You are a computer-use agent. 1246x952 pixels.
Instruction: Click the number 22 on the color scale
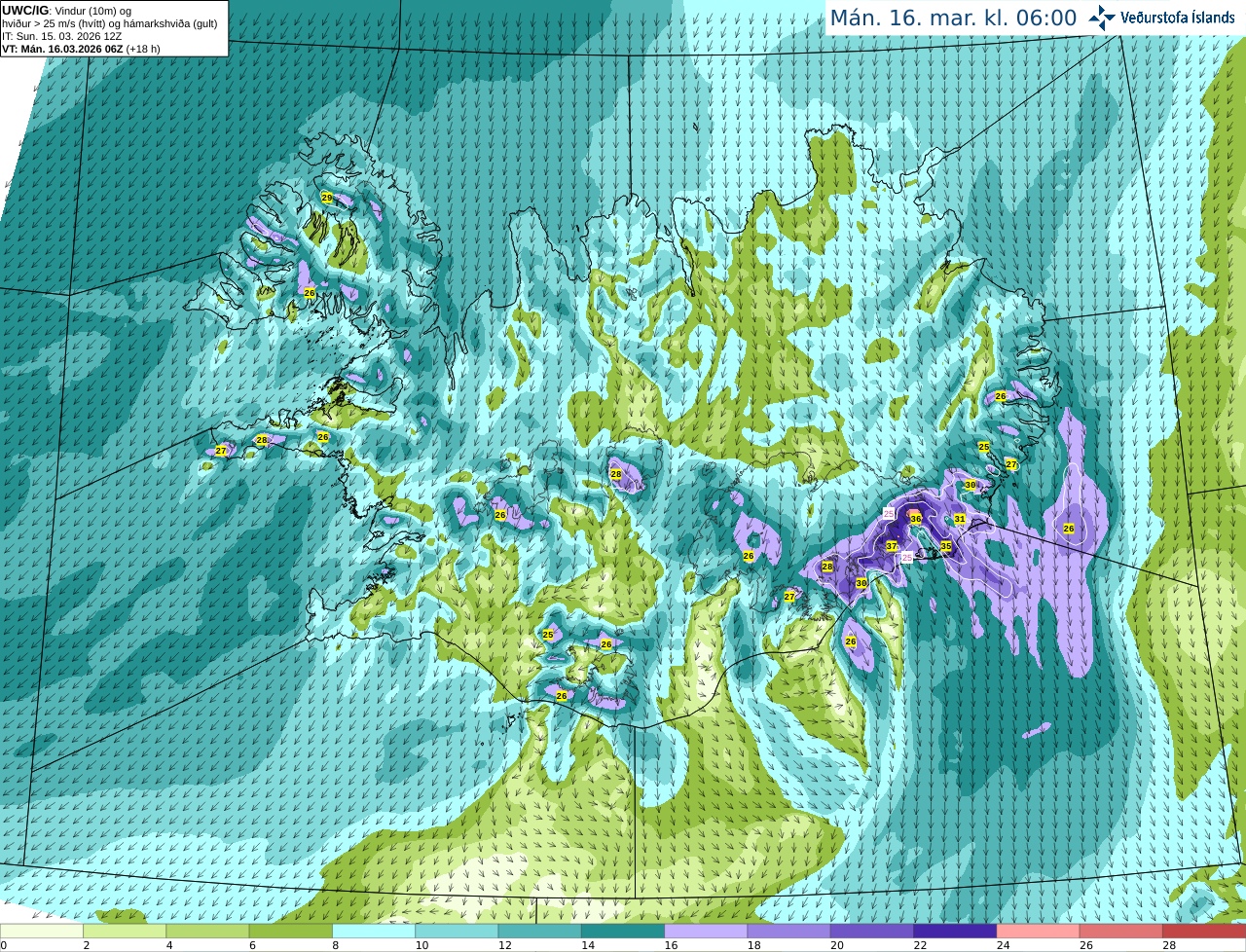tap(921, 945)
